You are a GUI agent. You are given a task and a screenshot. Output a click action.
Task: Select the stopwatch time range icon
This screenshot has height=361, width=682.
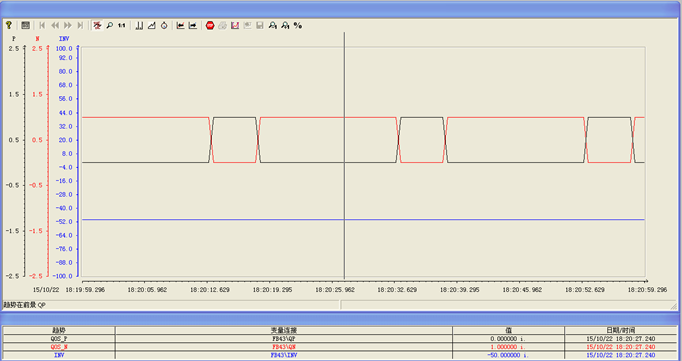tap(164, 26)
